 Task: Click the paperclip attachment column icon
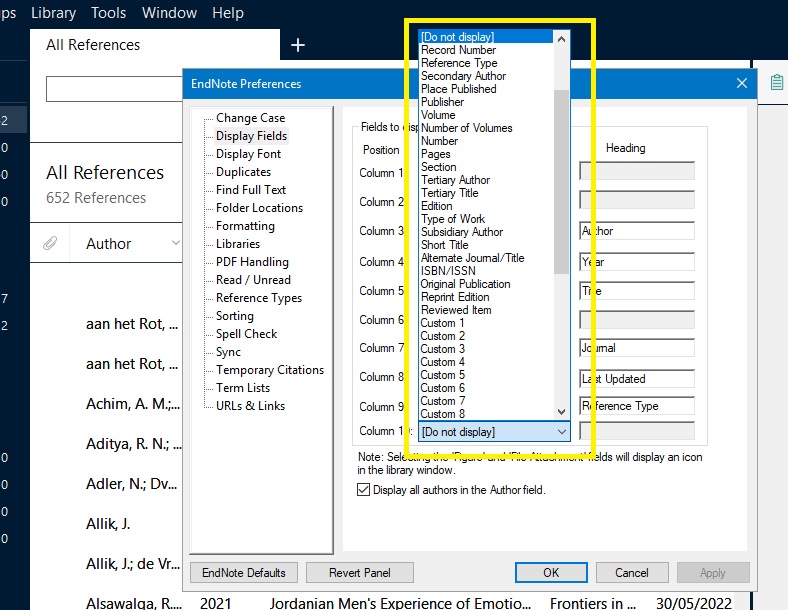[50, 243]
